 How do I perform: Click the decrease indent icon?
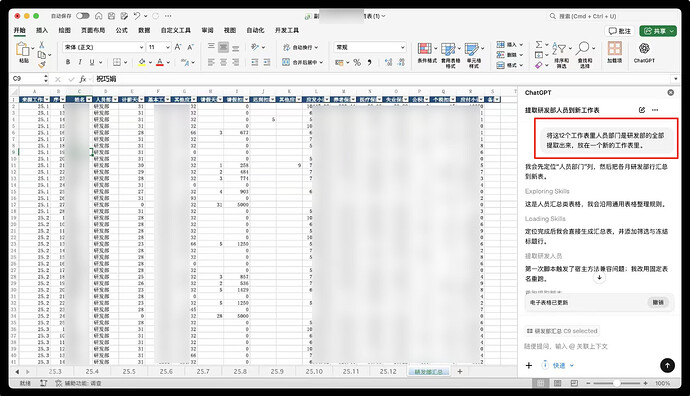tap(255, 62)
